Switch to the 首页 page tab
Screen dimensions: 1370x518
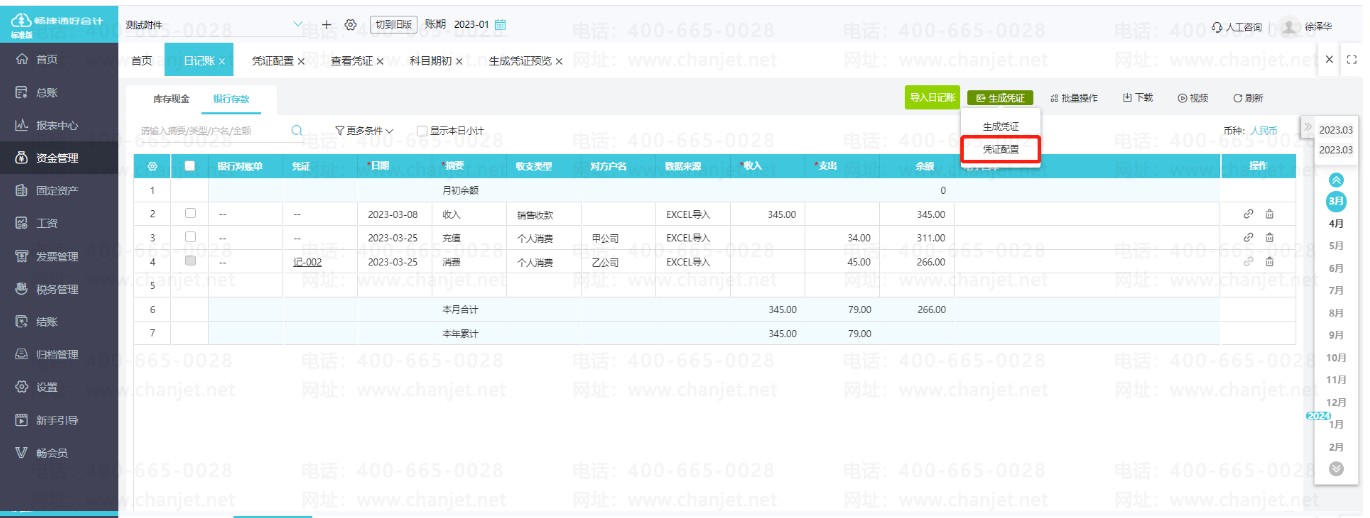142,61
